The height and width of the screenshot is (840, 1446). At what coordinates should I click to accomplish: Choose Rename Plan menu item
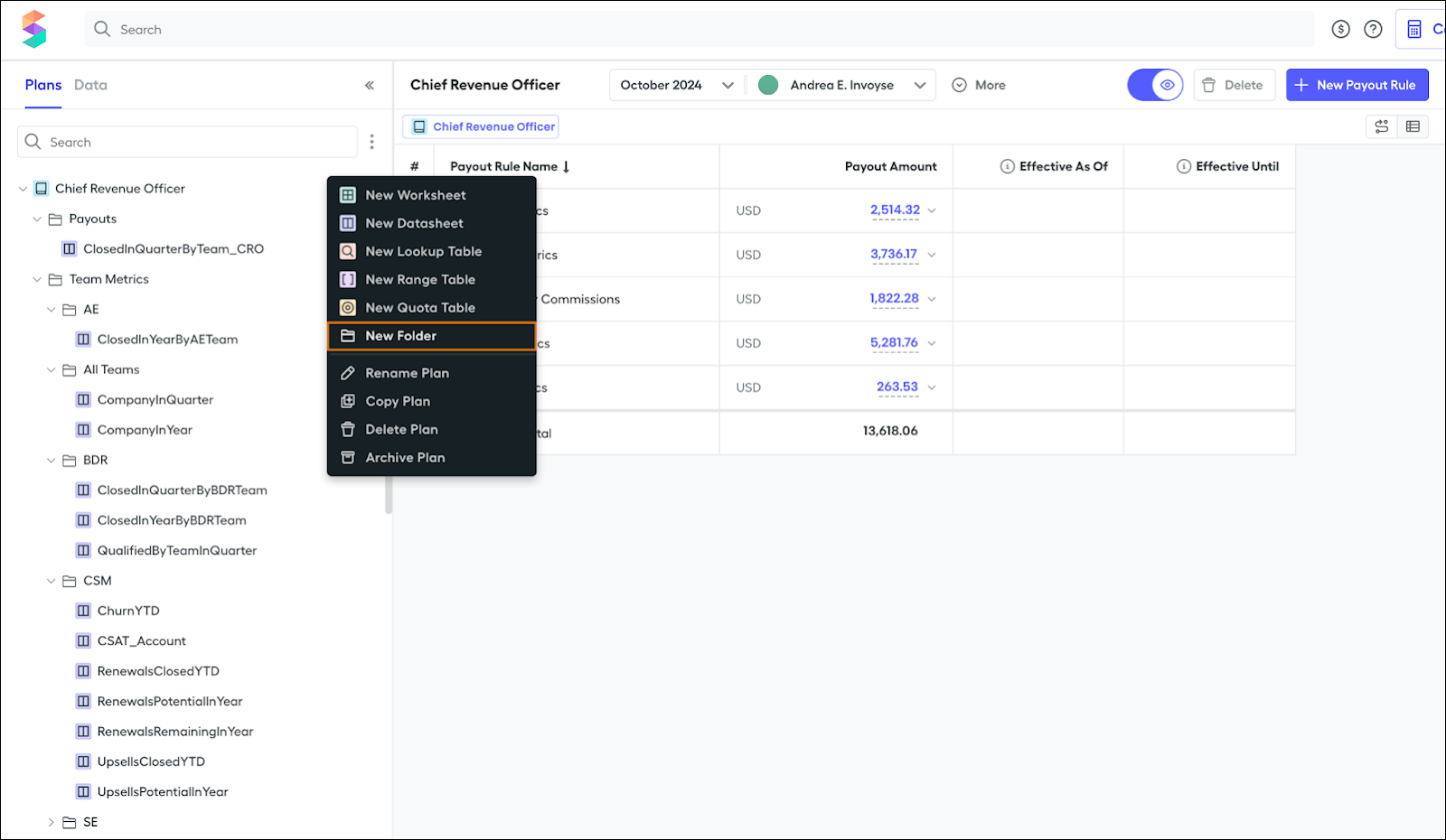tap(432, 373)
